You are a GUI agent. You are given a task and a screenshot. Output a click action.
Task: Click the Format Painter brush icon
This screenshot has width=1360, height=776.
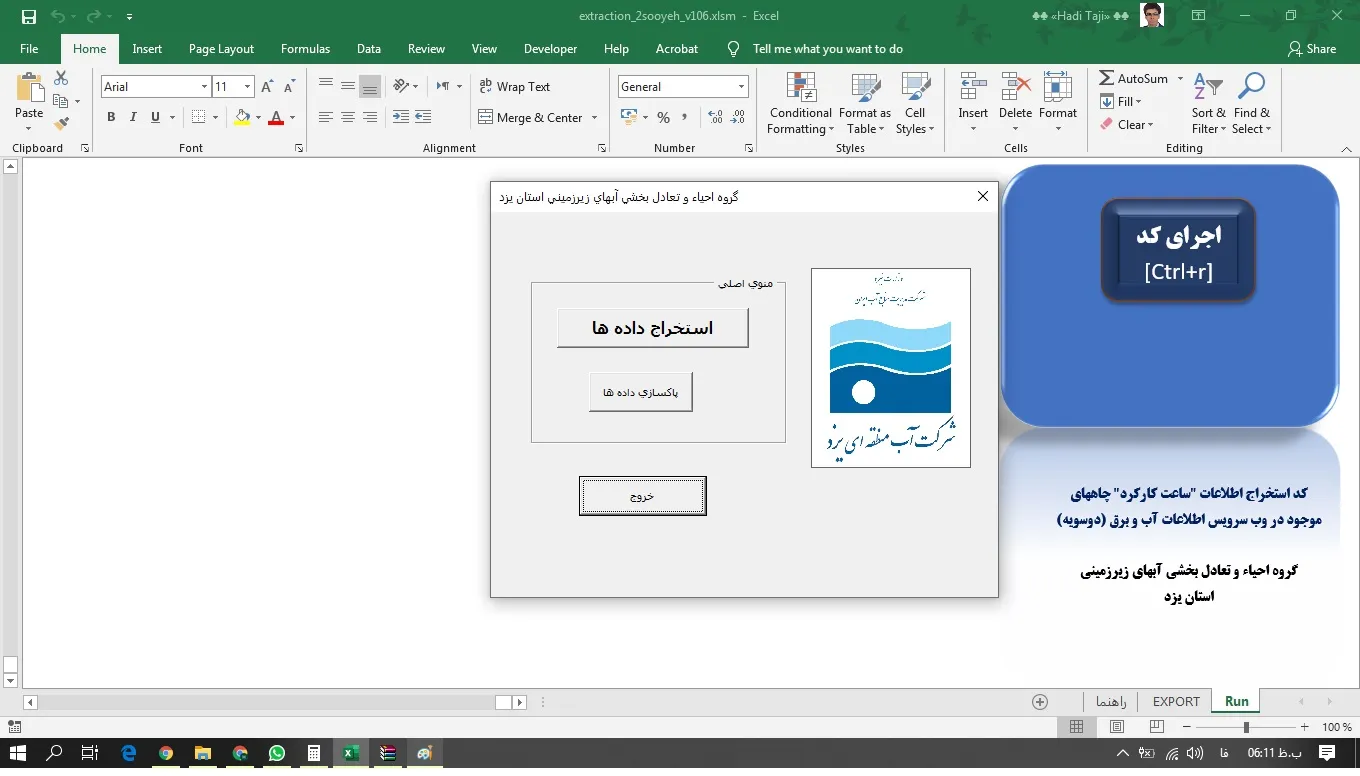pos(61,124)
